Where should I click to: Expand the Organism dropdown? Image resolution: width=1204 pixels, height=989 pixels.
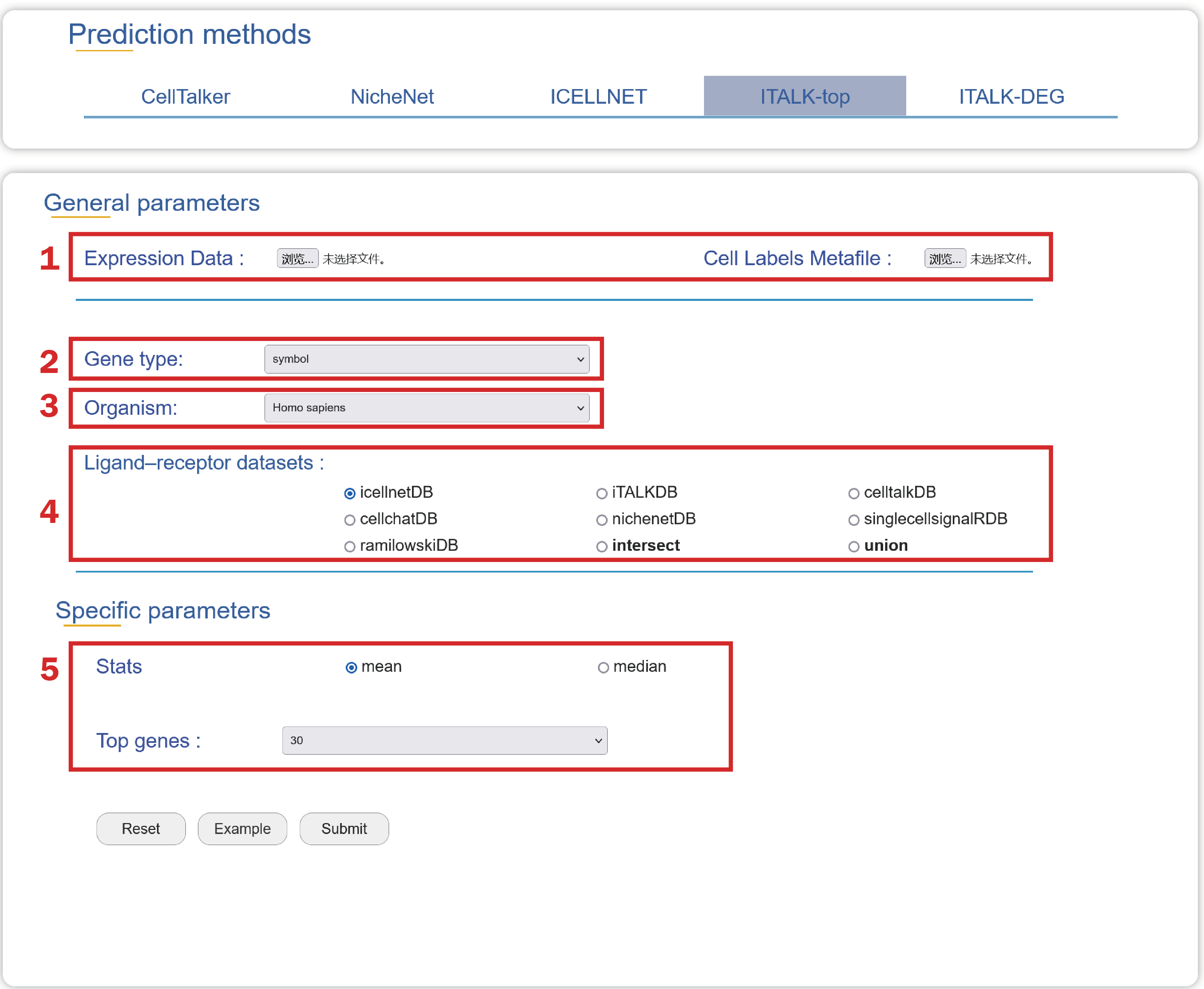pyautogui.click(x=427, y=408)
